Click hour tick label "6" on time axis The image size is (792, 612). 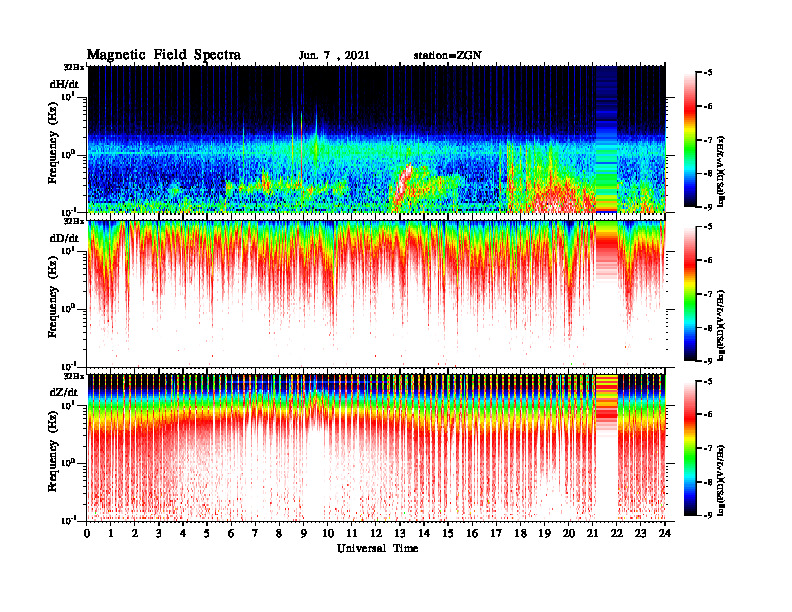coord(231,534)
